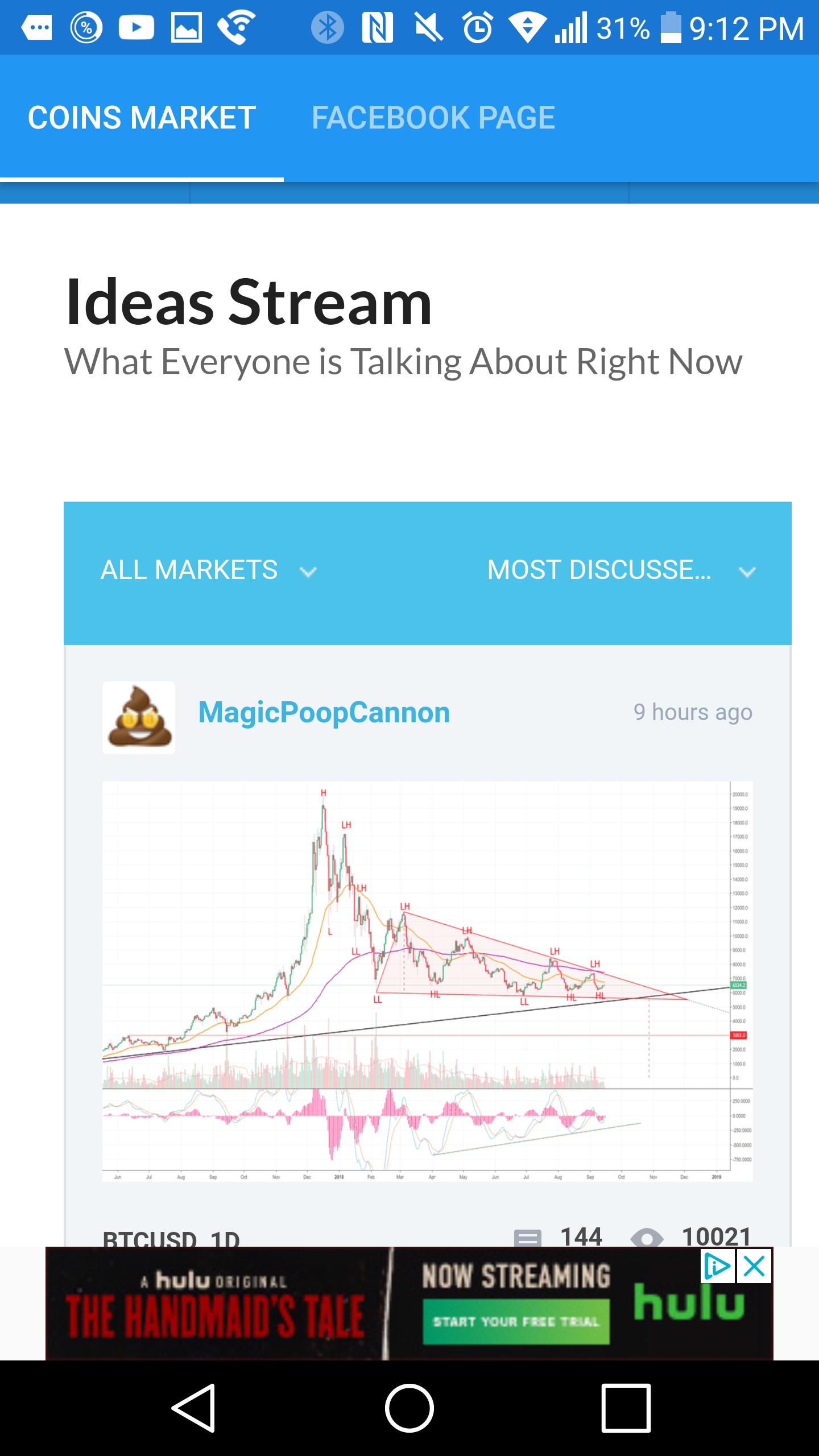Image resolution: width=819 pixels, height=1456 pixels.
Task: Tap the alarm clock status icon
Action: 477,27
